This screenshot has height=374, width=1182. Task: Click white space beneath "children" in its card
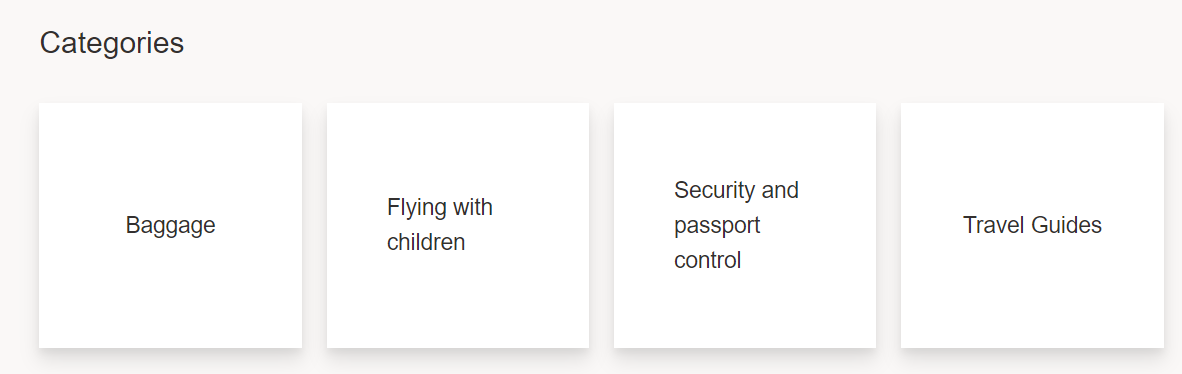point(426,302)
